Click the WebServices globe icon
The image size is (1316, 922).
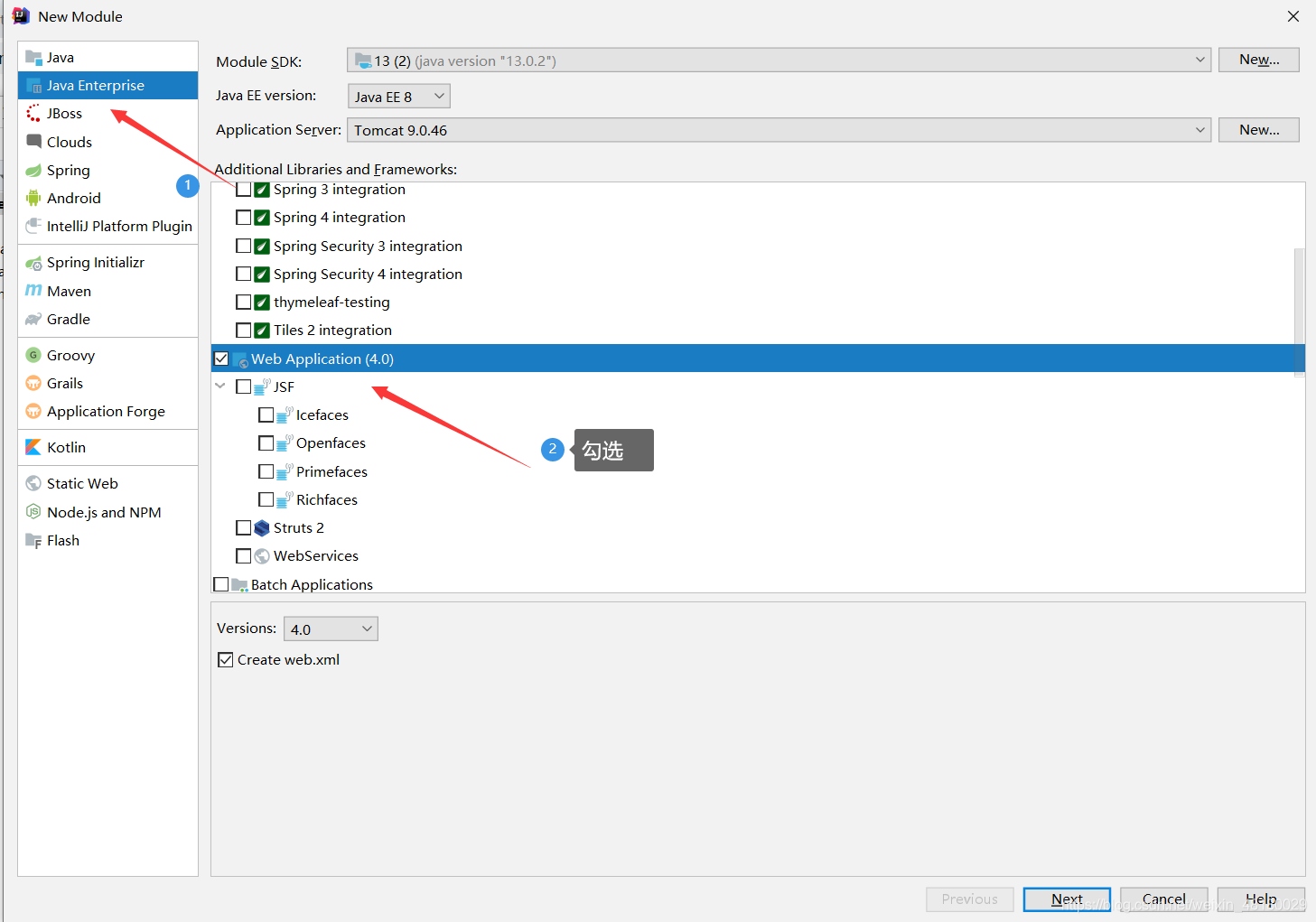262,556
